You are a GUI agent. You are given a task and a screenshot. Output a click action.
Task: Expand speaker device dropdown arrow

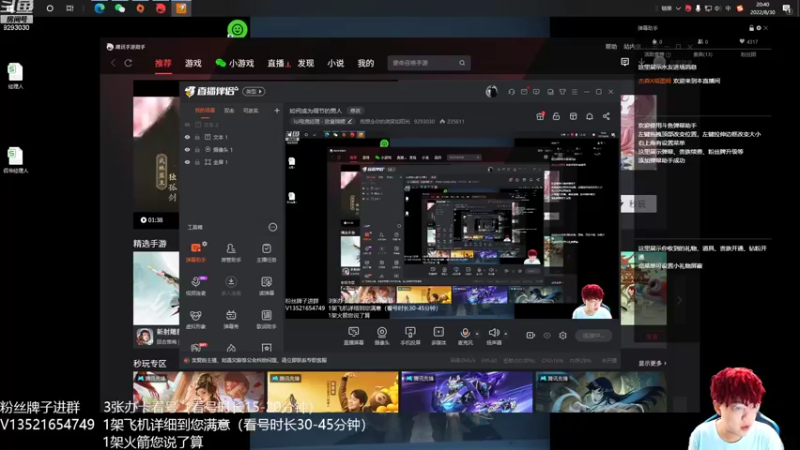(506, 334)
